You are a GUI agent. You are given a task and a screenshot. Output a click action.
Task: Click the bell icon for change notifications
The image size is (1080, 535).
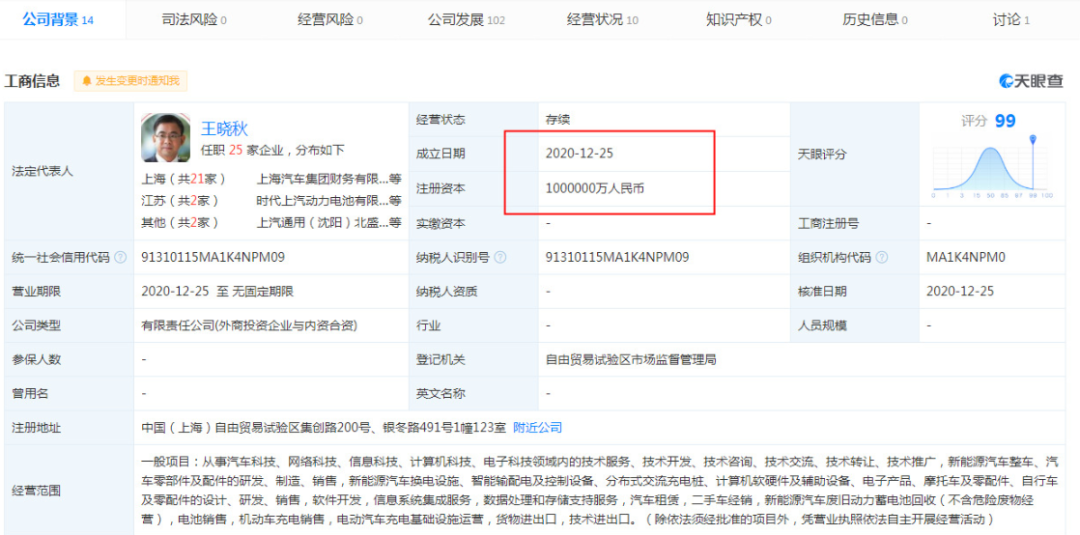tap(87, 81)
